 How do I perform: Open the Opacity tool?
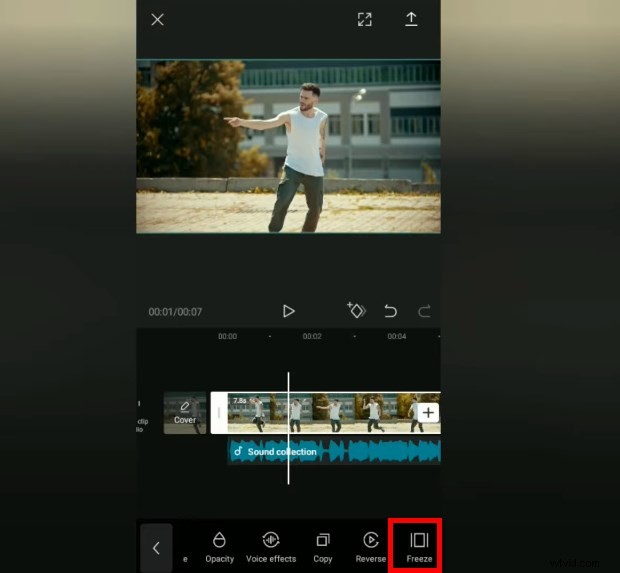tap(219, 548)
